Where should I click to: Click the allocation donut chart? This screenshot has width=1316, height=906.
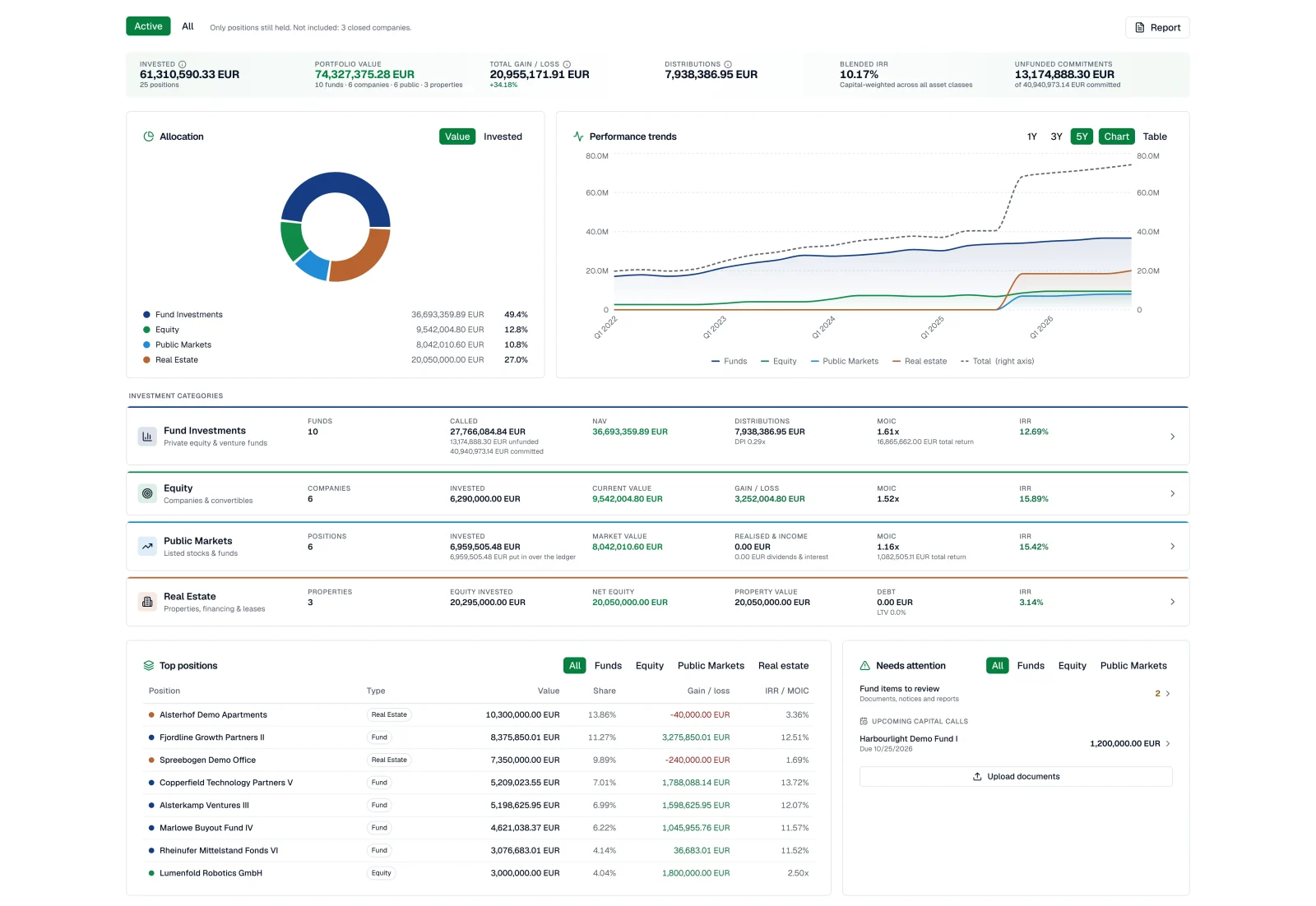click(336, 227)
